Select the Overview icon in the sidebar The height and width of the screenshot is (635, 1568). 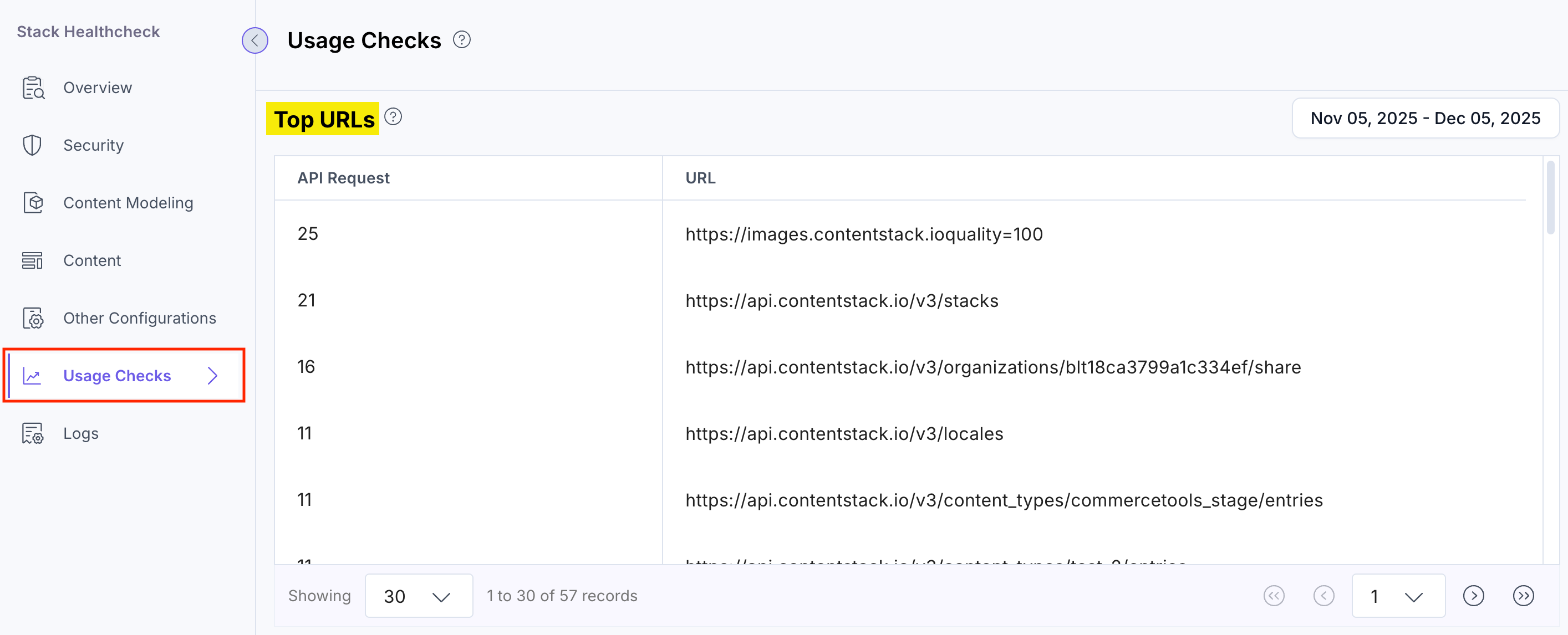click(33, 87)
